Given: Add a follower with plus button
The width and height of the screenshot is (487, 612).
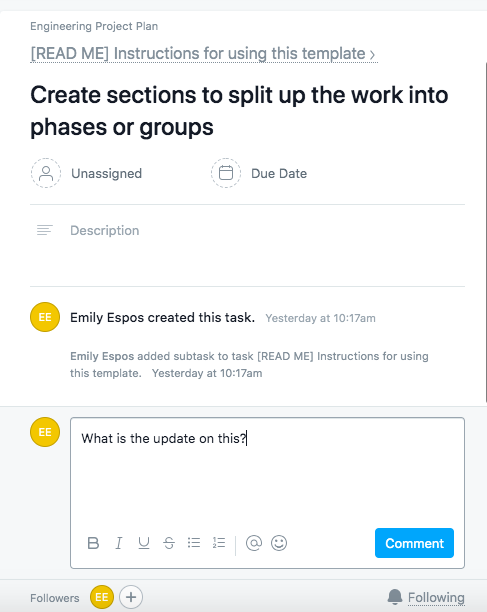Looking at the screenshot, I should (131, 597).
